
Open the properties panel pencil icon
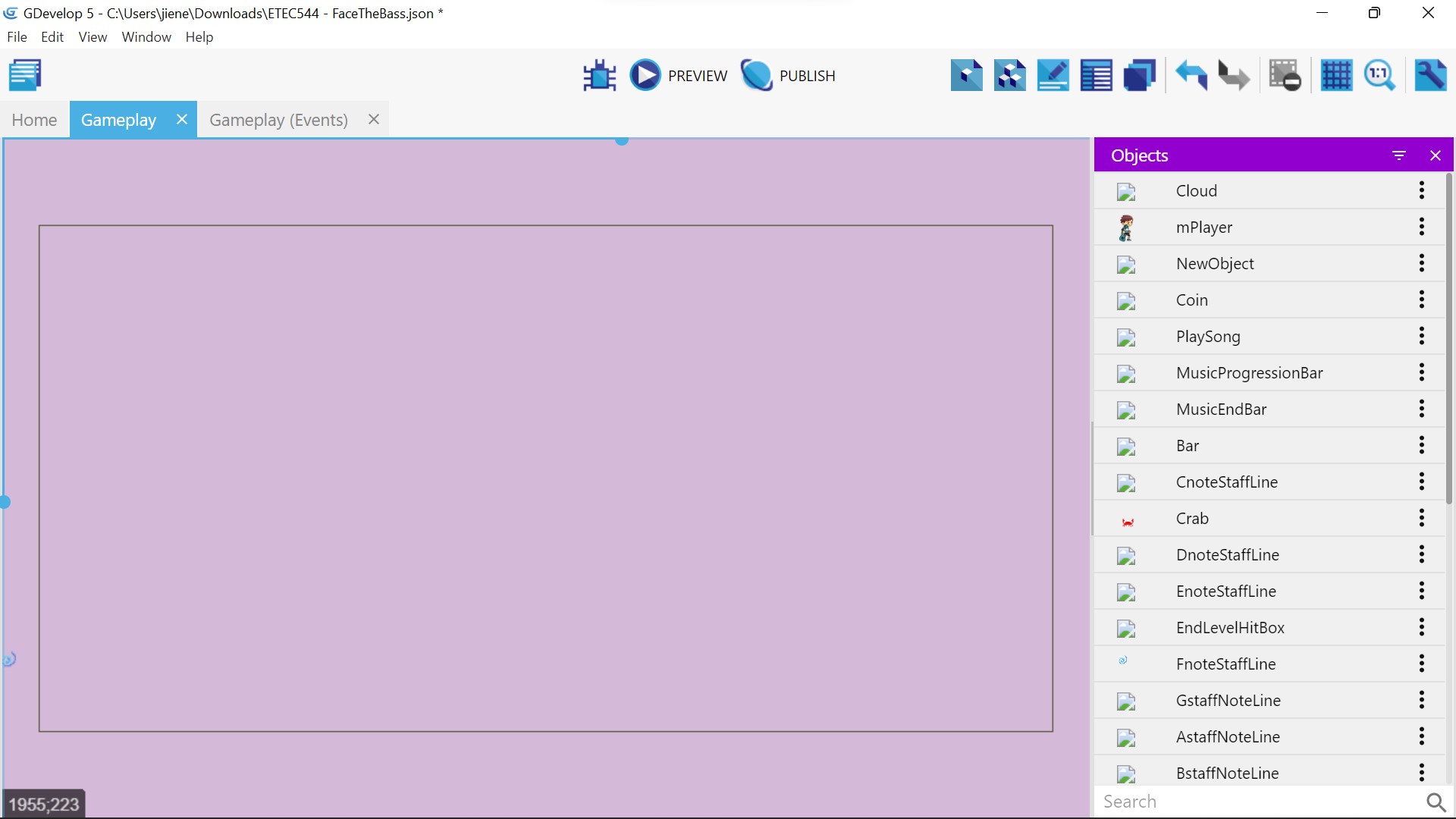[x=1053, y=75]
